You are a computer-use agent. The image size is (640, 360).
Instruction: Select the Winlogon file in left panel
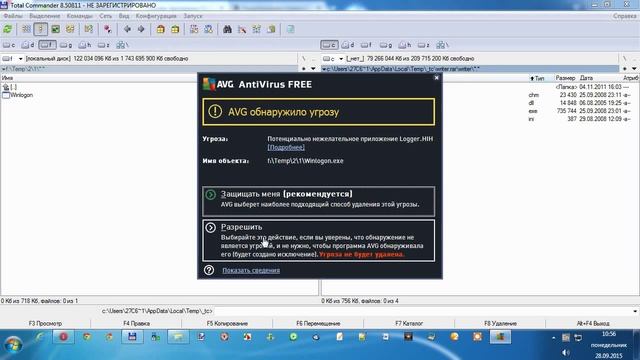(x=18, y=95)
